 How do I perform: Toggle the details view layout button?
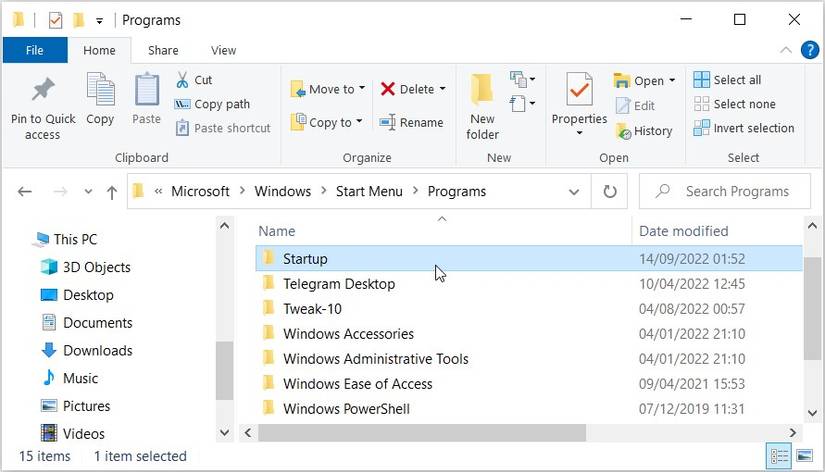click(780, 456)
